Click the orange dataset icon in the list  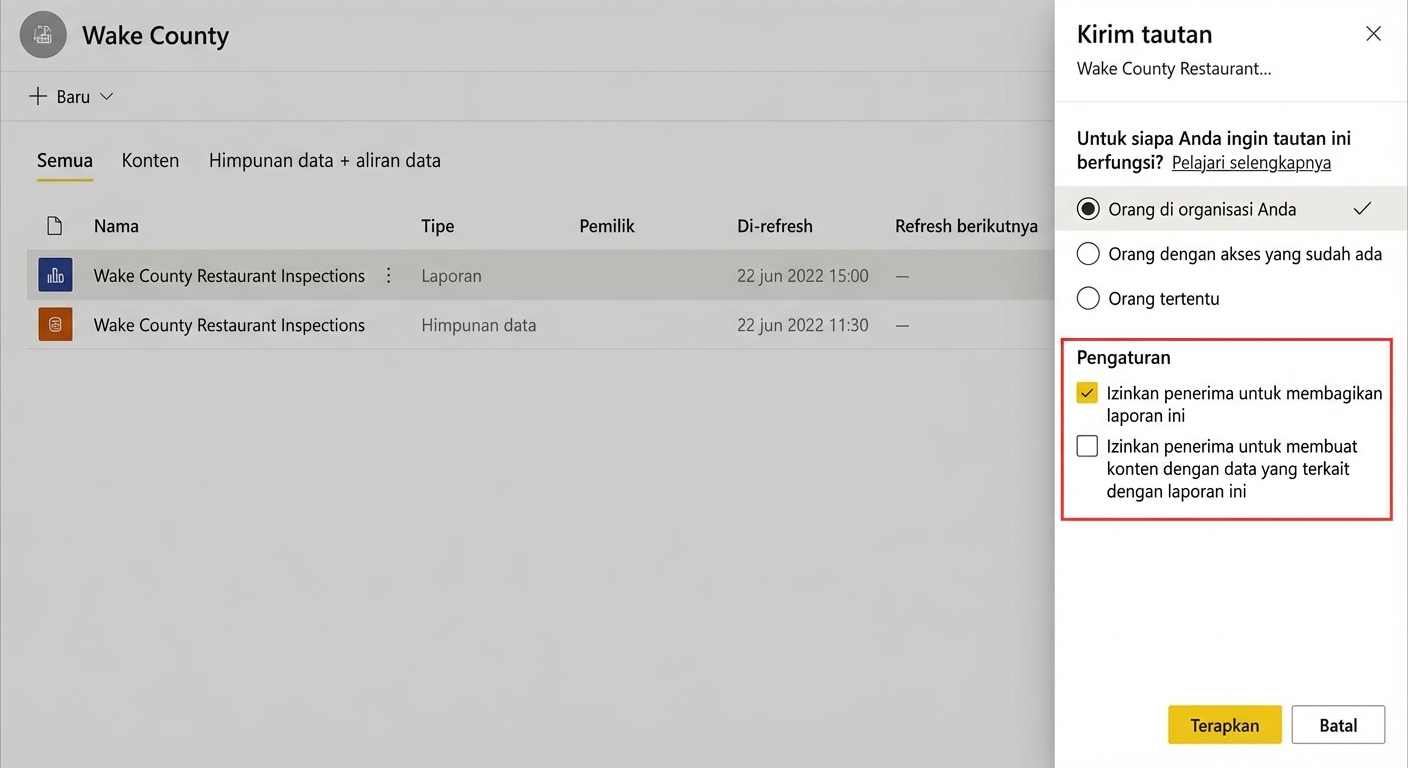tap(55, 325)
